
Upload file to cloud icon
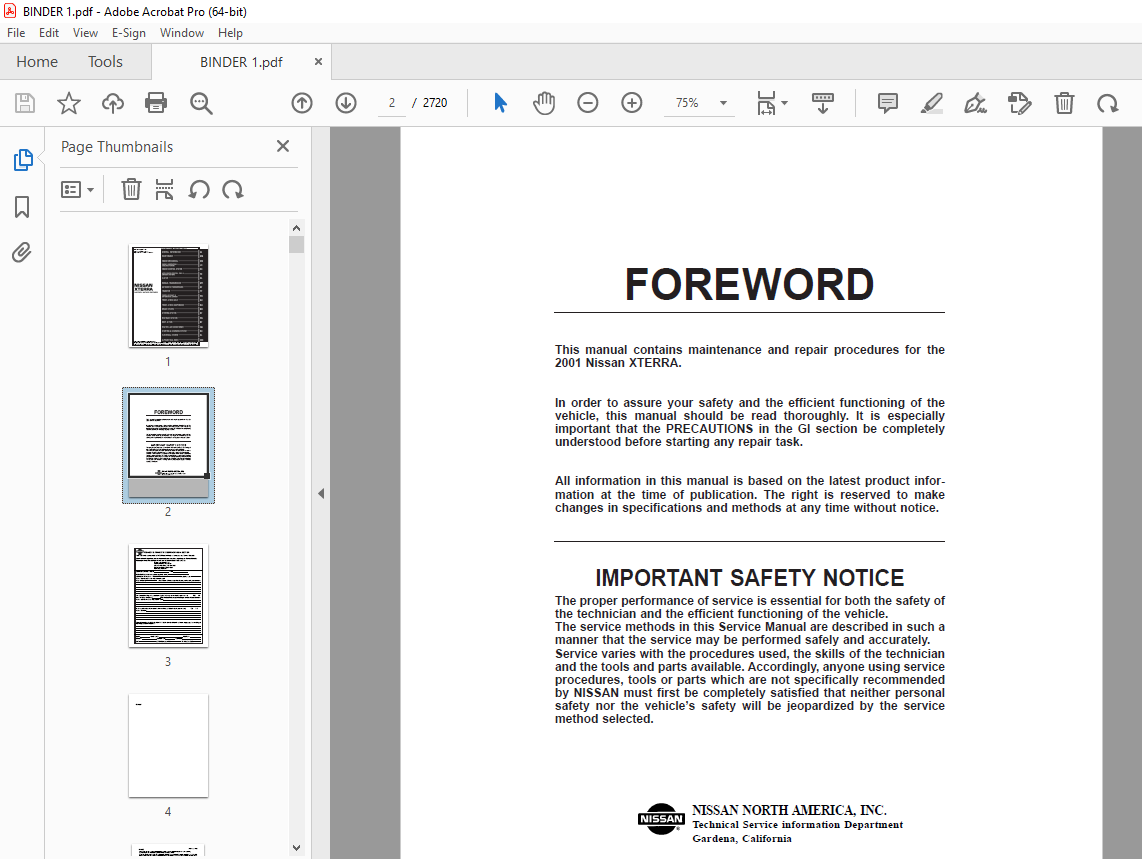[x=112, y=103]
